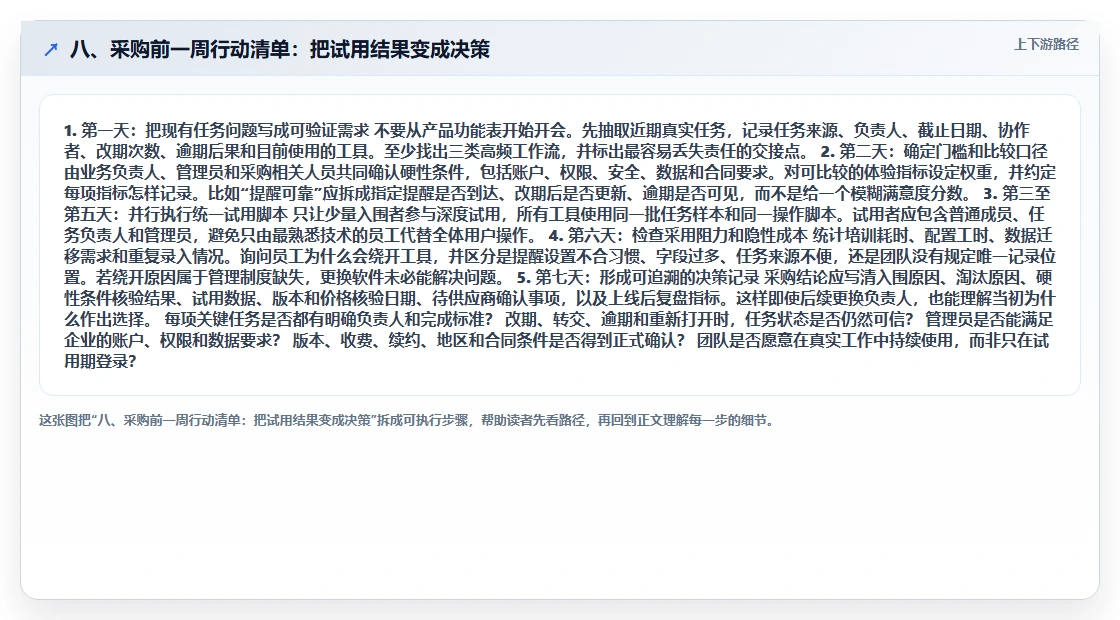Image resolution: width=1120 pixels, height=620 pixels.
Task: Click the heading 八、采购前一周行动清单
Action: tap(280, 49)
